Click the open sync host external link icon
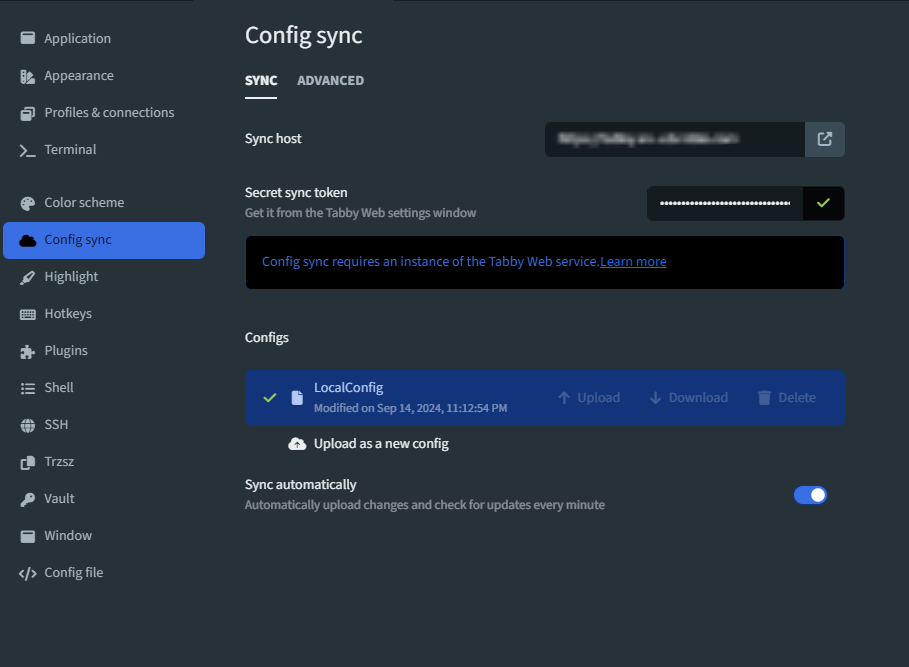This screenshot has width=909, height=667. 824,139
